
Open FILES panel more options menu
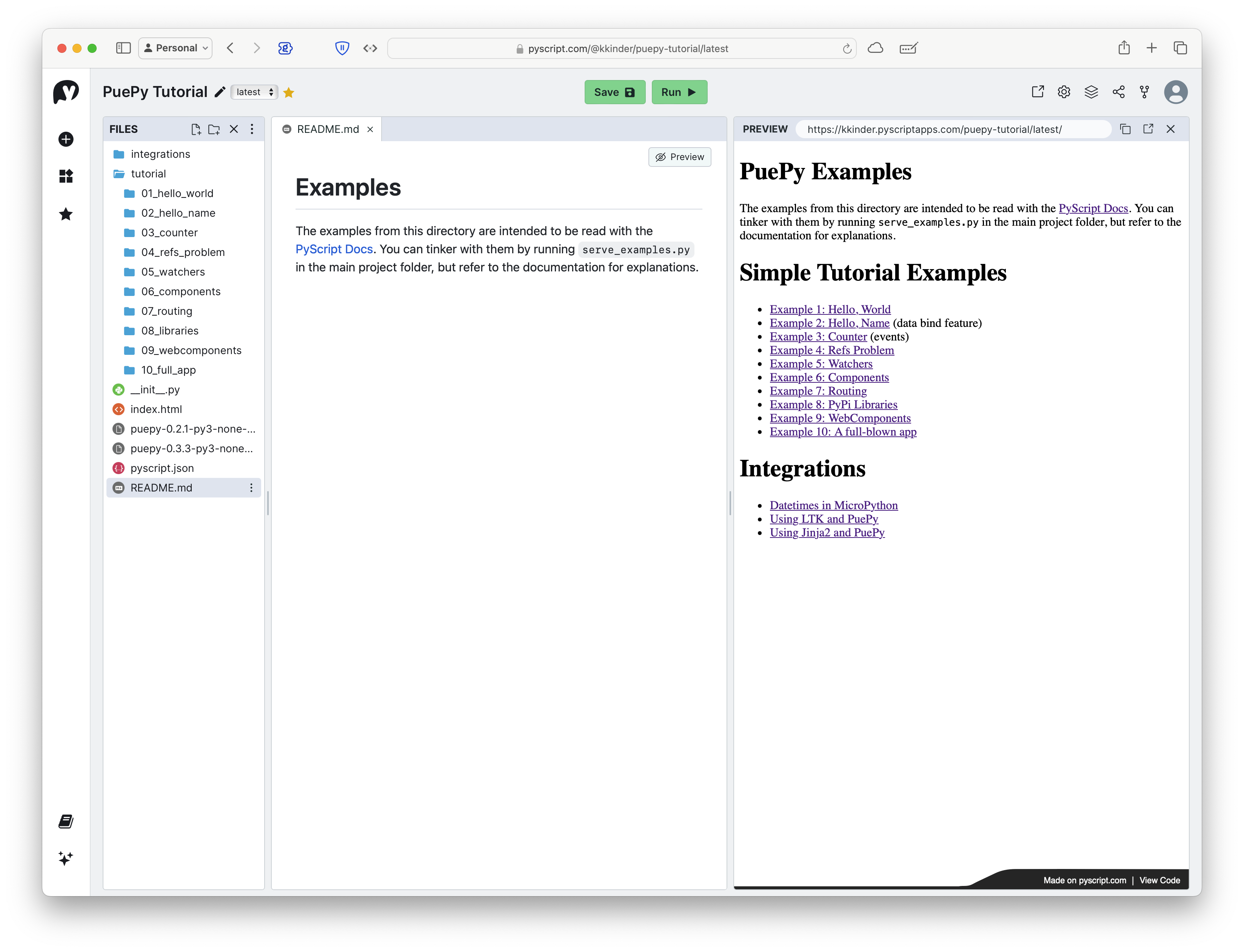[252, 129]
